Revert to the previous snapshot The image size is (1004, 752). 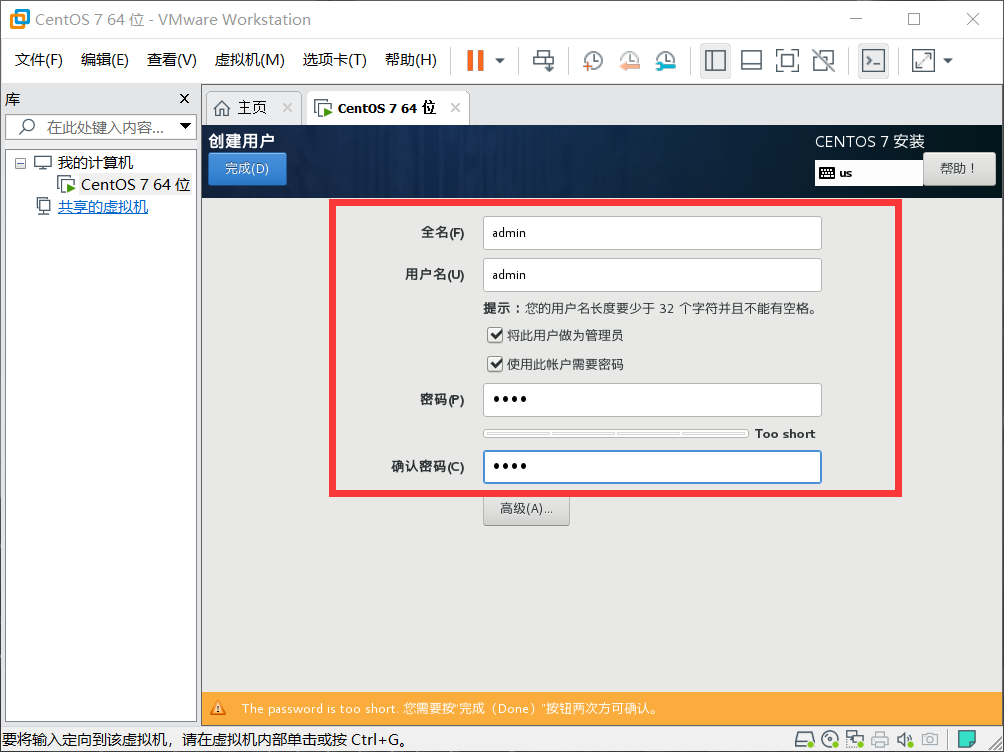pos(629,61)
